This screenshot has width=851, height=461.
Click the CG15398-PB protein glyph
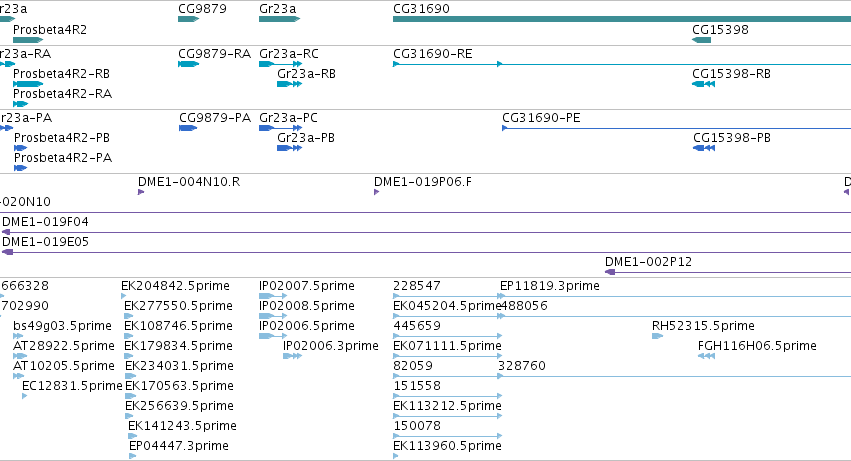[x=704, y=148]
